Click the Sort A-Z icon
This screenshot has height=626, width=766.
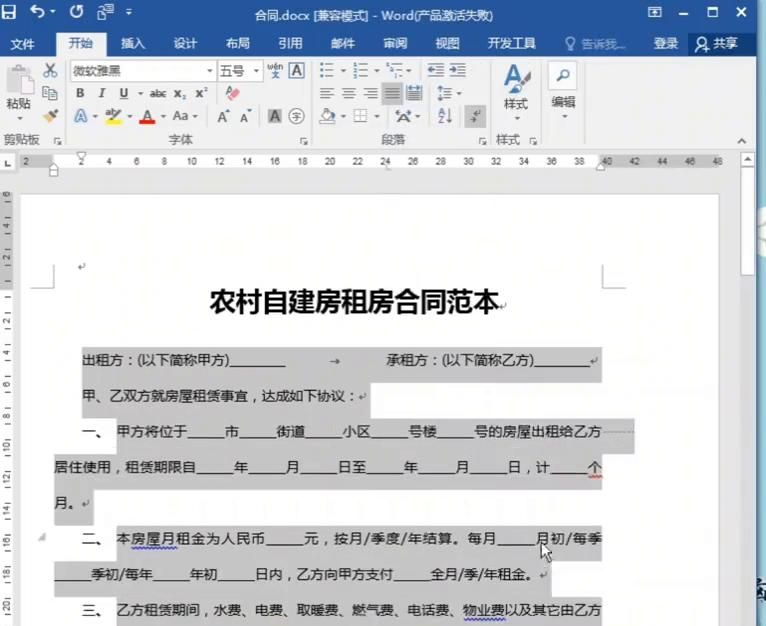[x=445, y=116]
